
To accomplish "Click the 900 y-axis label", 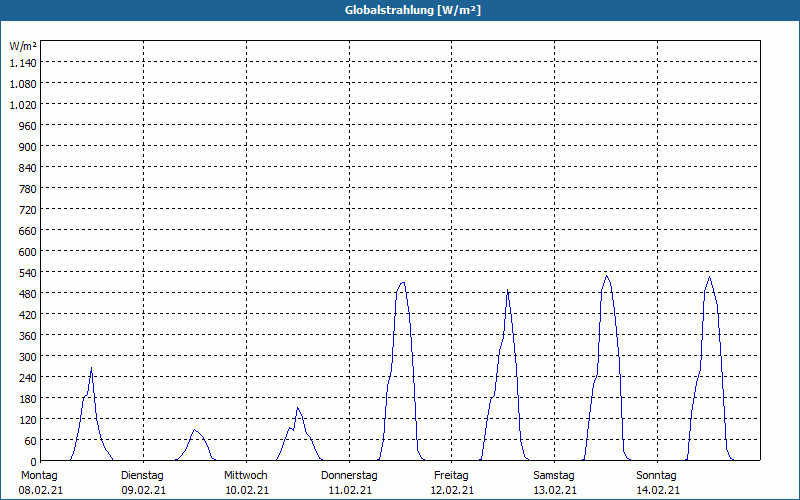I will [28, 147].
